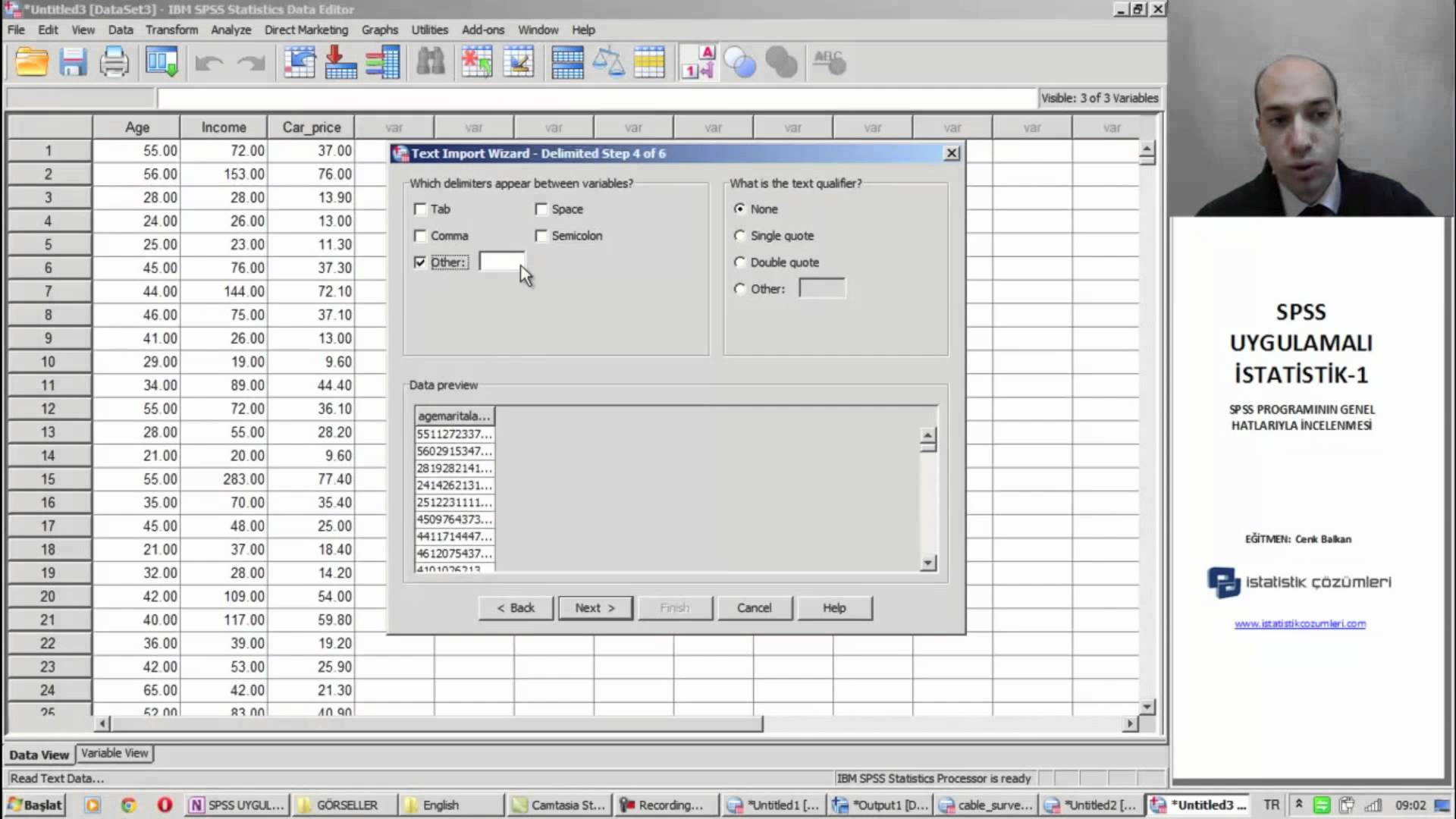Select row 10 header in grid

pos(48,362)
